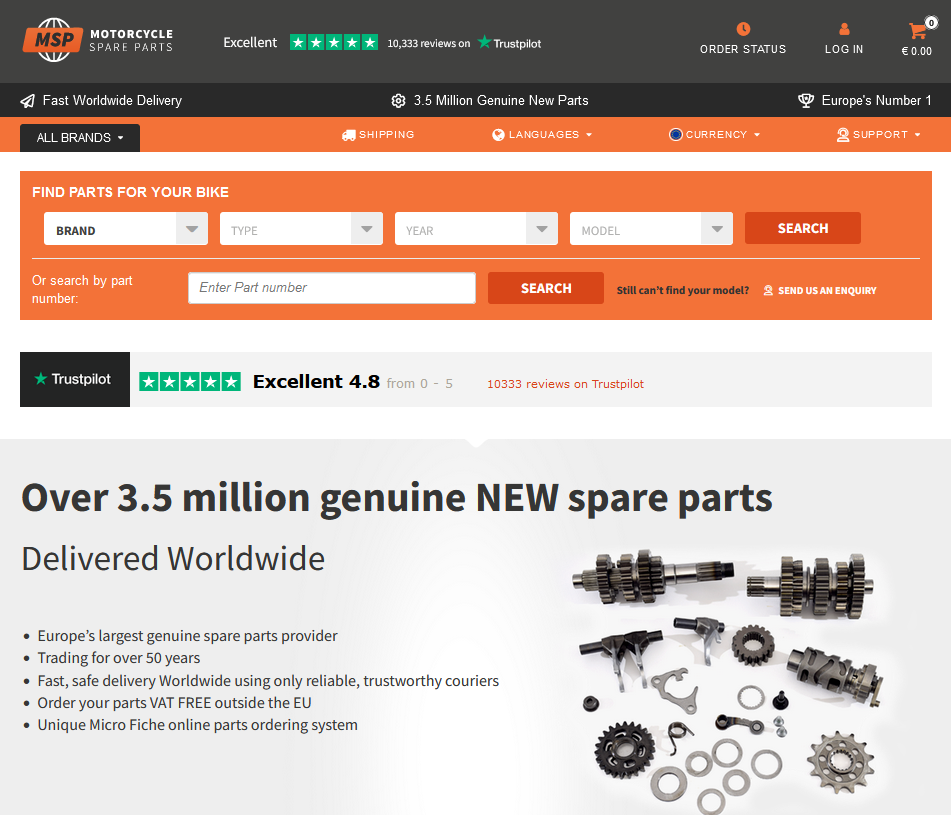Expand the TYPE dropdown
Viewport: 951px width, 815px height.
[x=301, y=229]
